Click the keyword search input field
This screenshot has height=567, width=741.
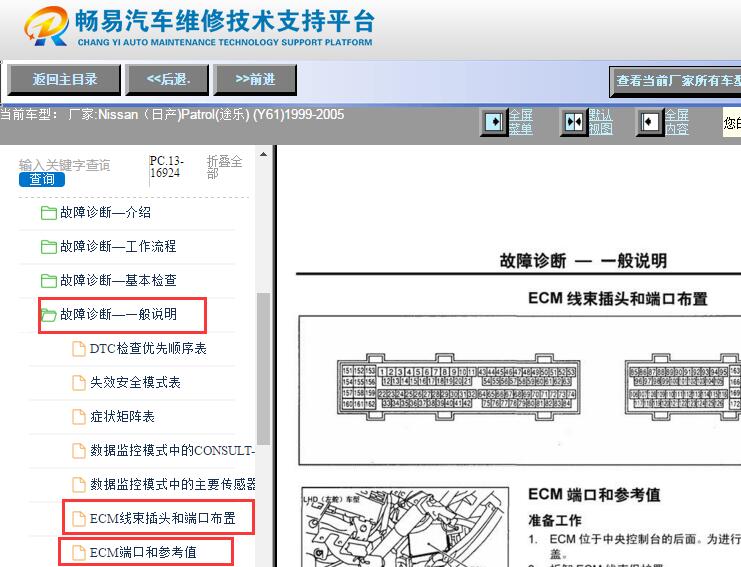pyautogui.click(x=65, y=165)
